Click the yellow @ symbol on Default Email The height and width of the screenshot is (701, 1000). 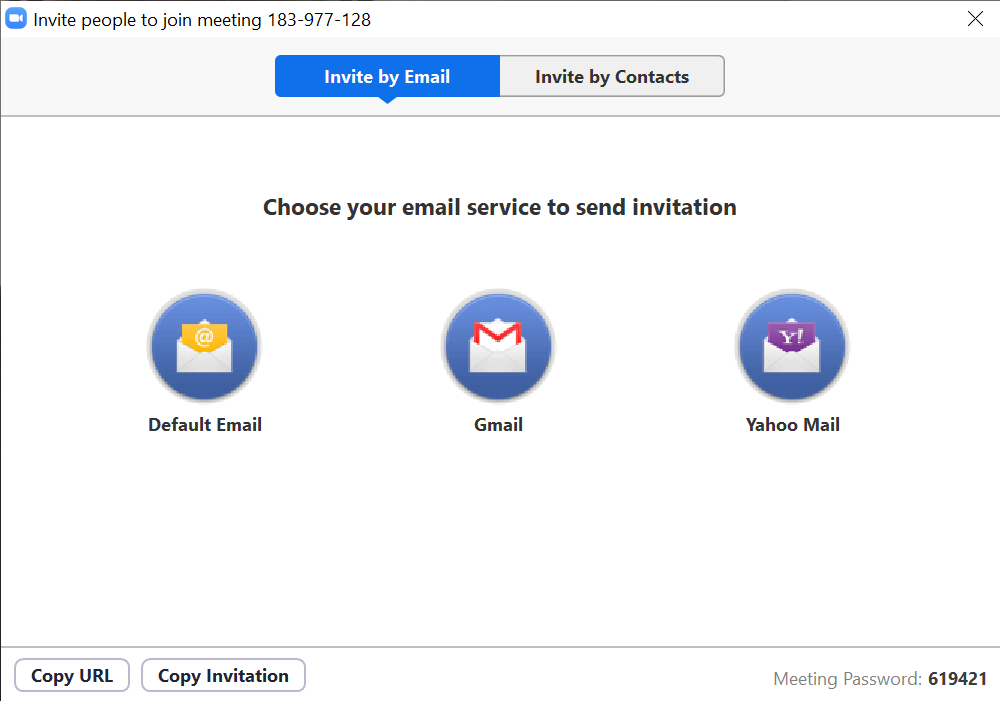(x=204, y=336)
